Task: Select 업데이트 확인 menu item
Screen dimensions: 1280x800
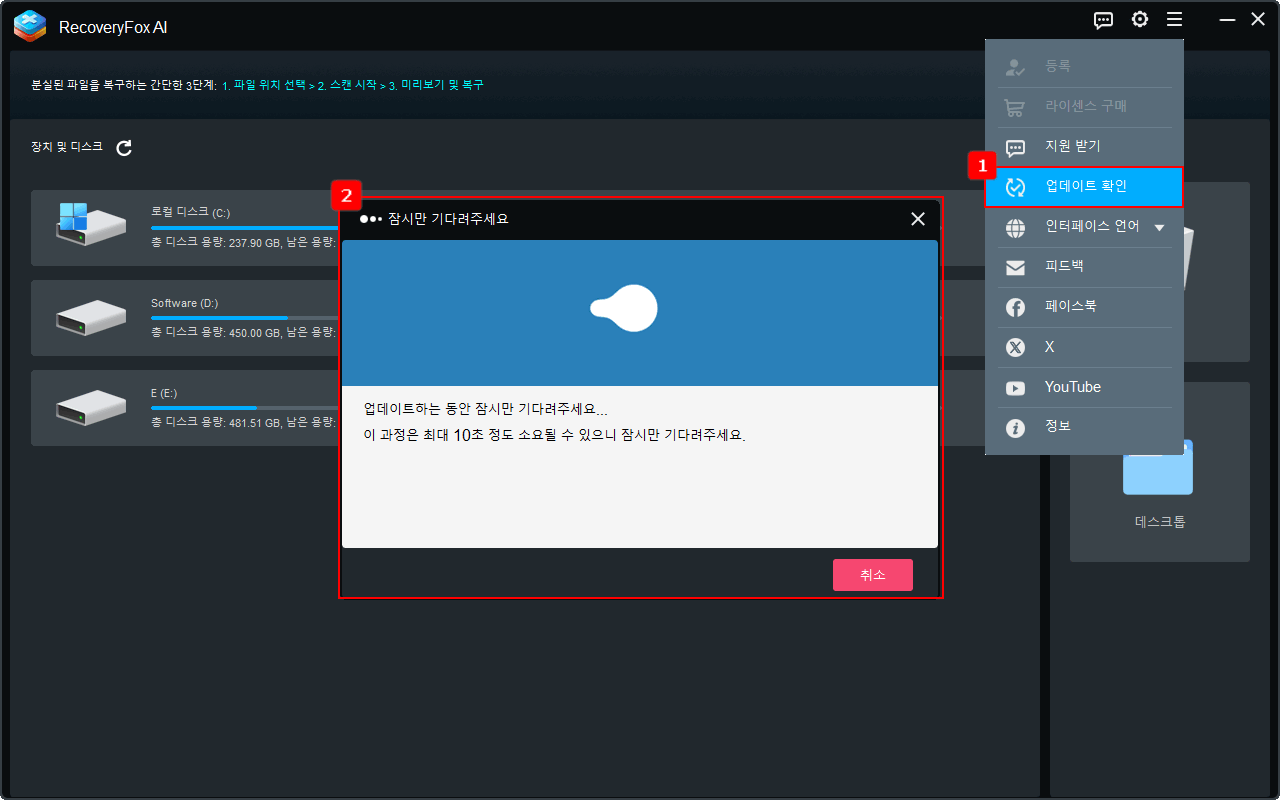Action: click(x=1084, y=187)
